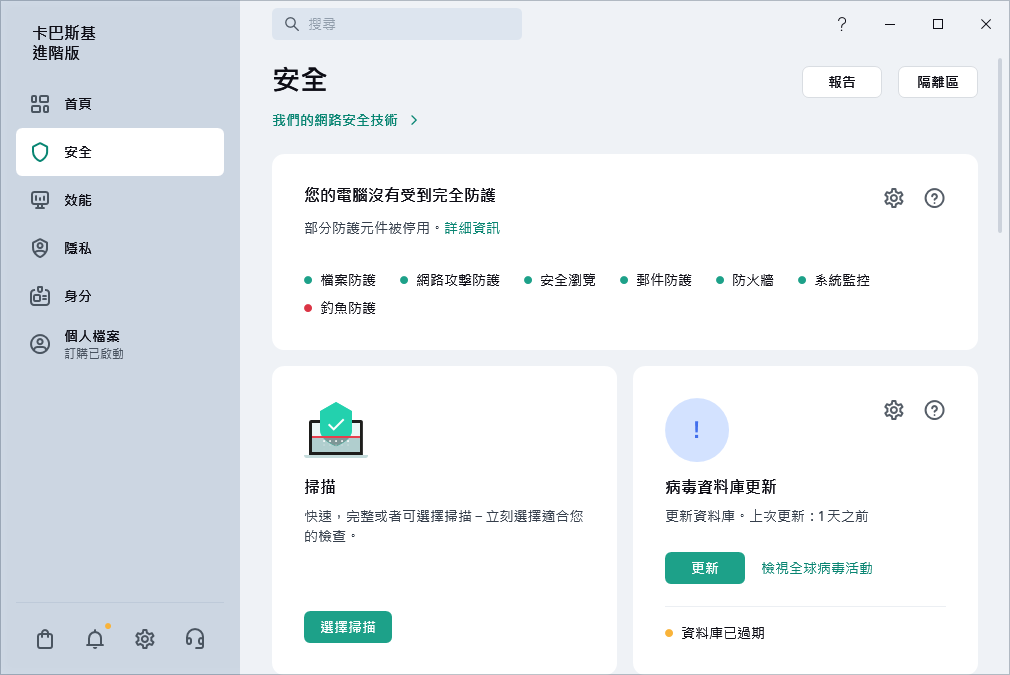Open the settings gear in bottom sidebar
The width and height of the screenshot is (1010, 675).
pyautogui.click(x=144, y=639)
